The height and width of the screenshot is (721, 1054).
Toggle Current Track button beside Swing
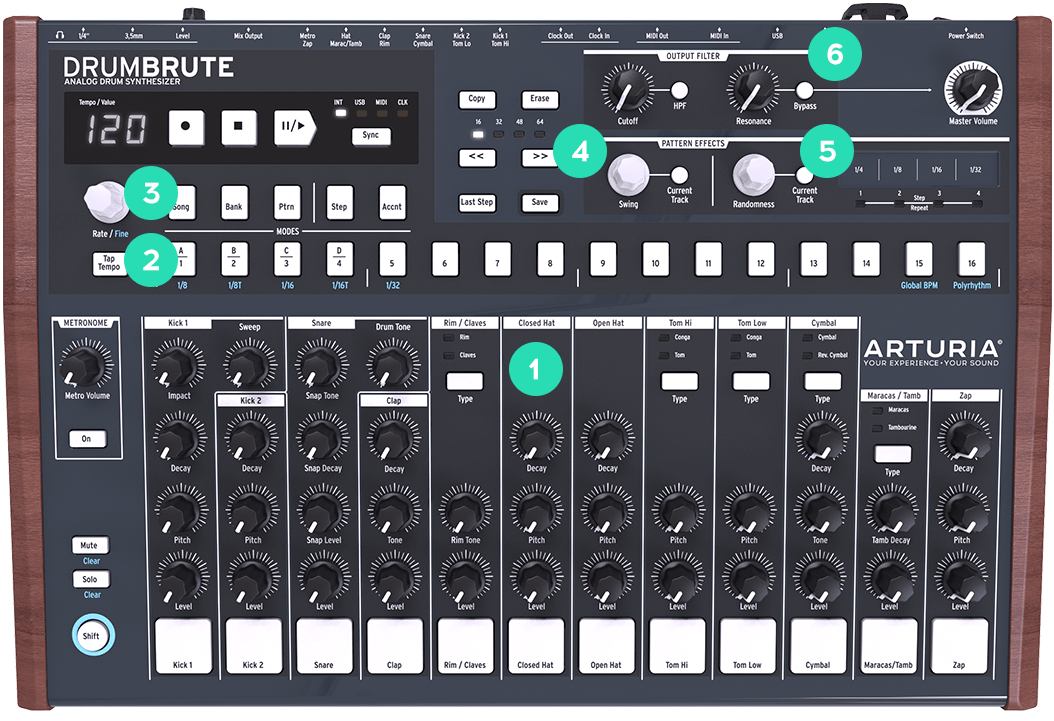pyautogui.click(x=680, y=175)
